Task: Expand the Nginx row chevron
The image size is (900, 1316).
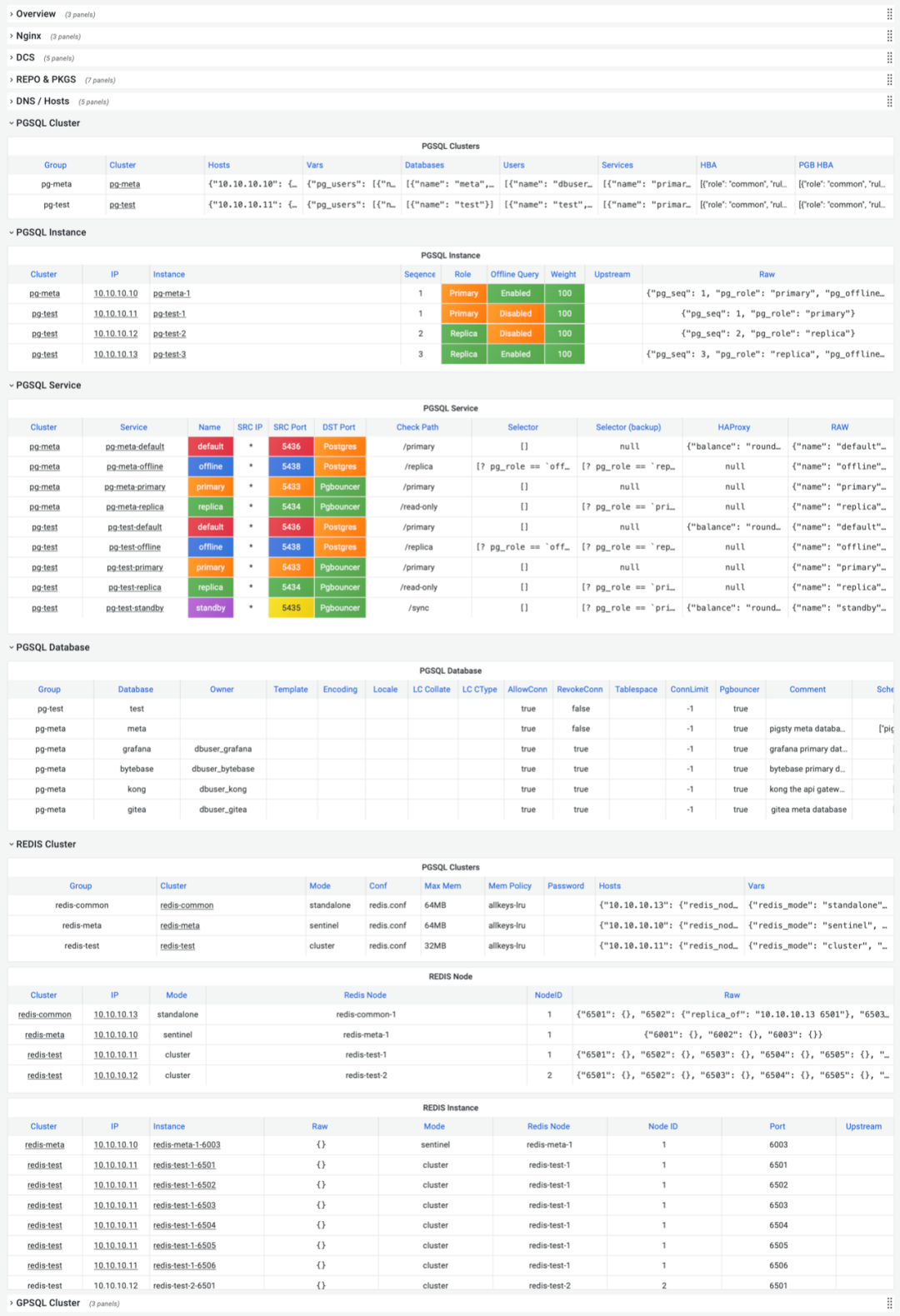Action: click(x=12, y=36)
